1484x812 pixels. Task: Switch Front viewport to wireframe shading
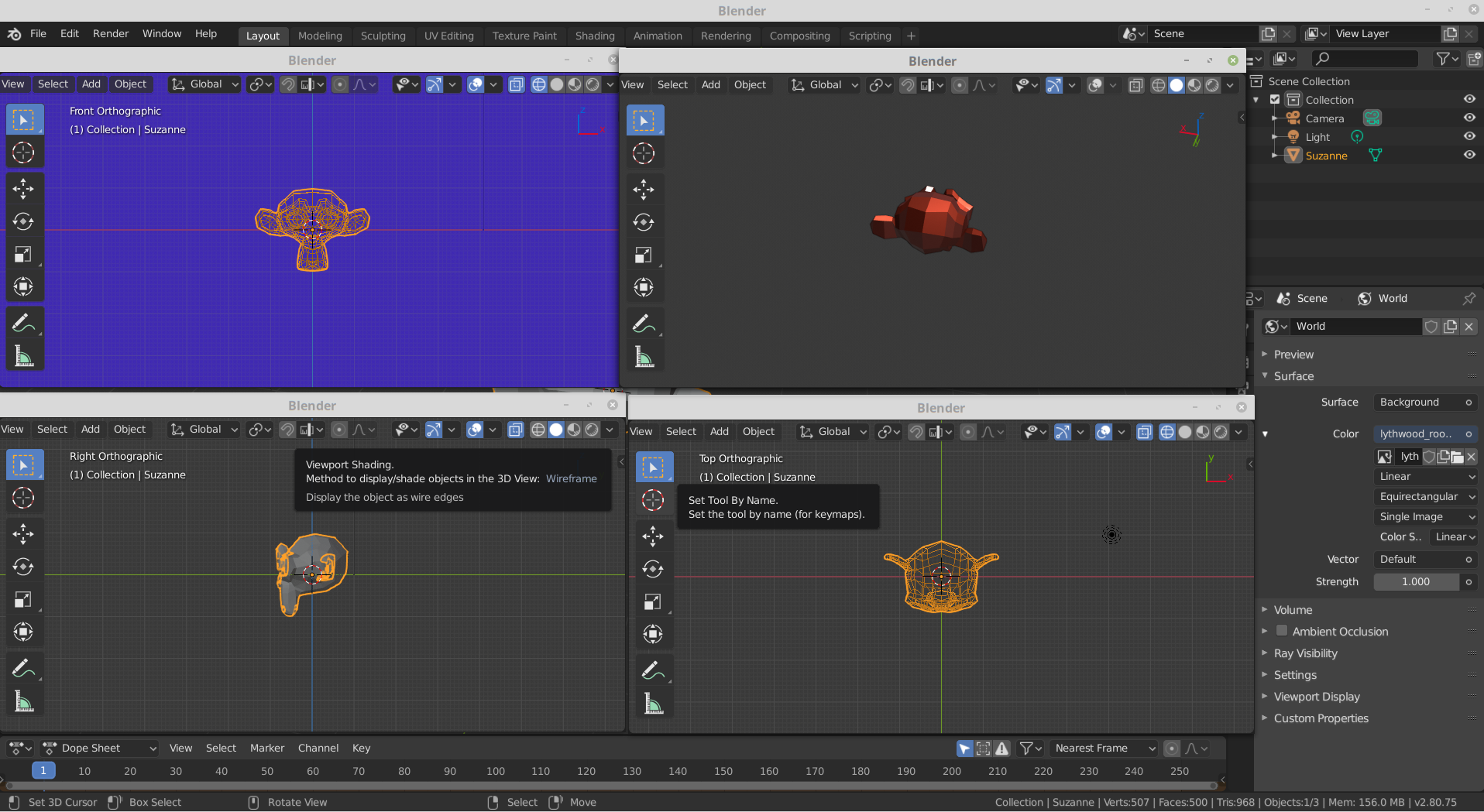coord(538,84)
